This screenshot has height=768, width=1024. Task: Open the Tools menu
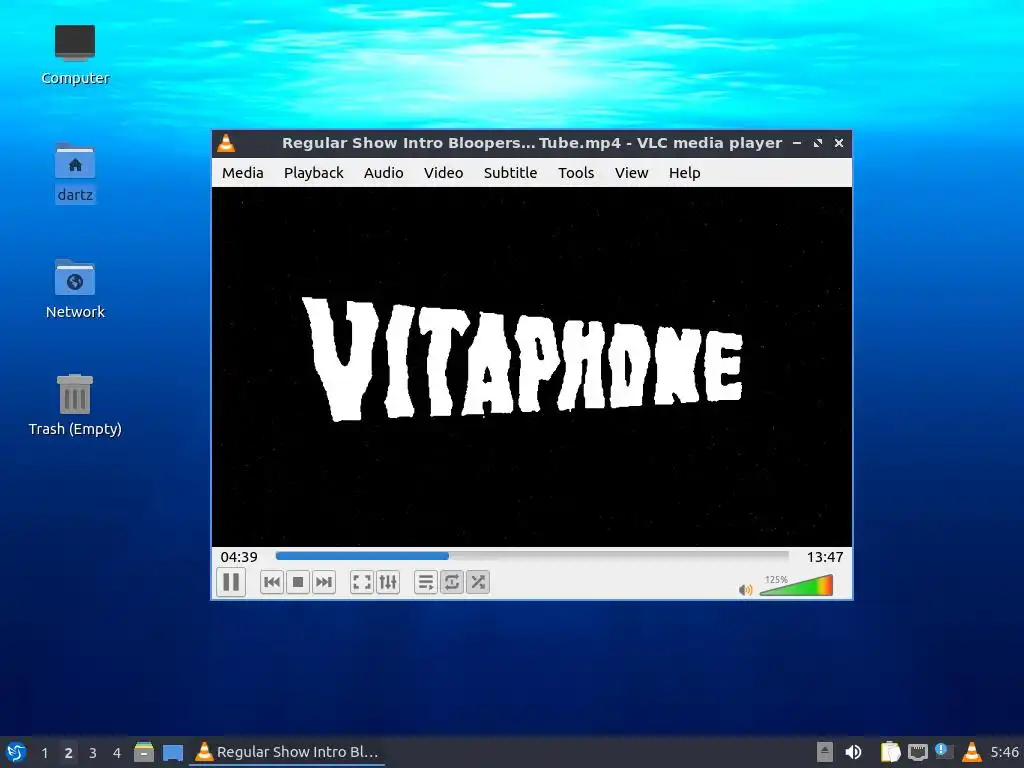pyautogui.click(x=576, y=173)
